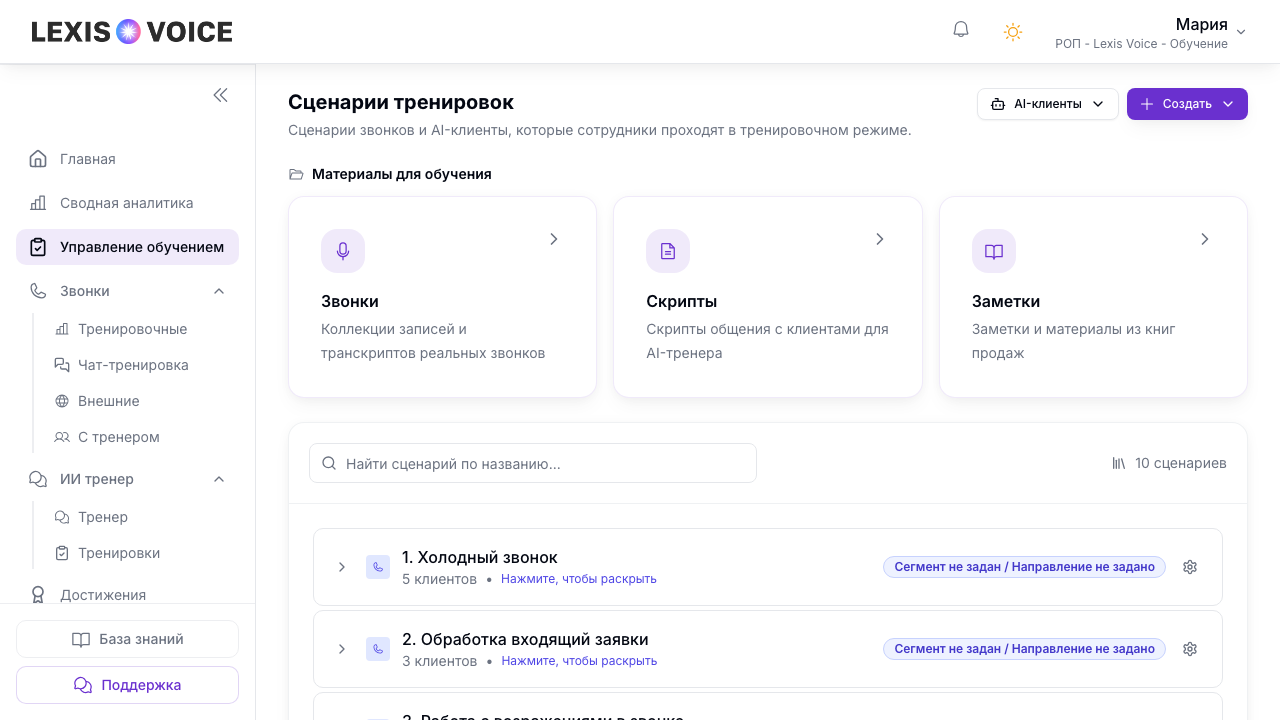1280x720 pixels.
Task: Focus the Найти сценарий search field
Action: [533, 463]
